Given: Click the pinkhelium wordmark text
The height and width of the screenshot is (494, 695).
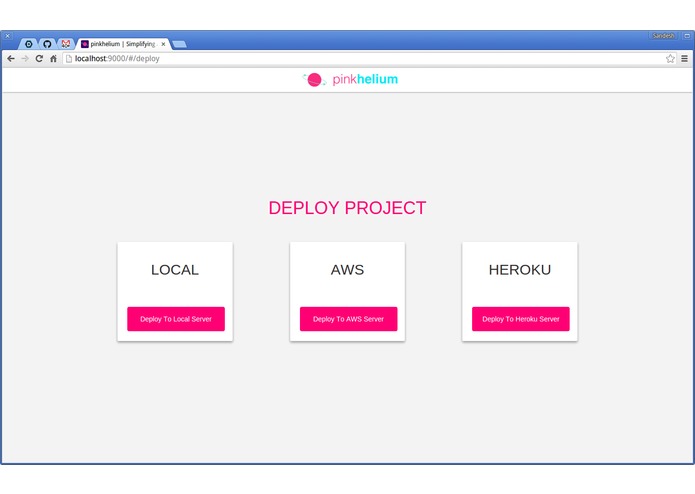Looking at the screenshot, I should pyautogui.click(x=365, y=79).
